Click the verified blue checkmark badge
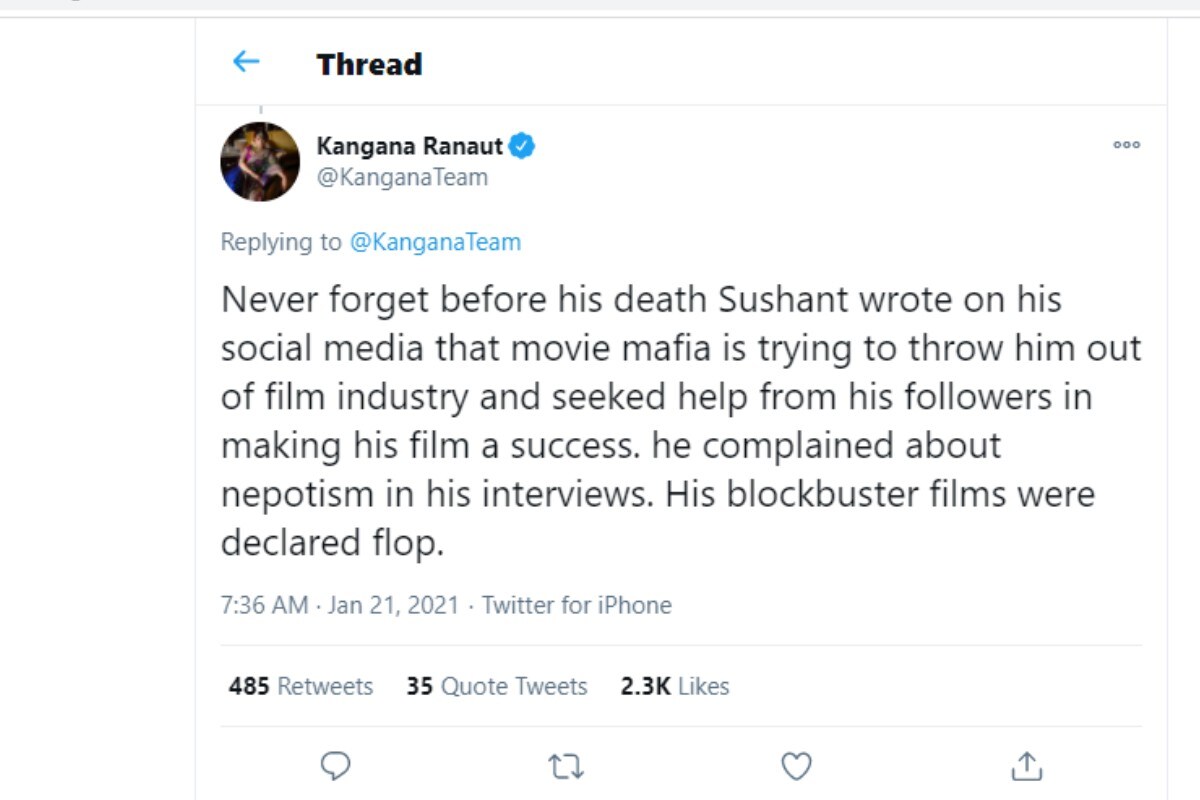The width and height of the screenshot is (1200, 800). click(520, 145)
